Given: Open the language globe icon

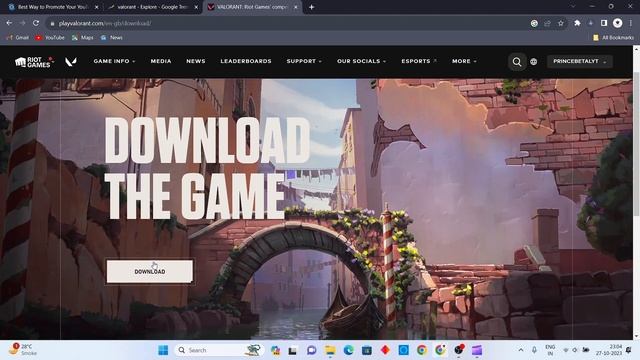Looking at the screenshot, I should (x=533, y=62).
